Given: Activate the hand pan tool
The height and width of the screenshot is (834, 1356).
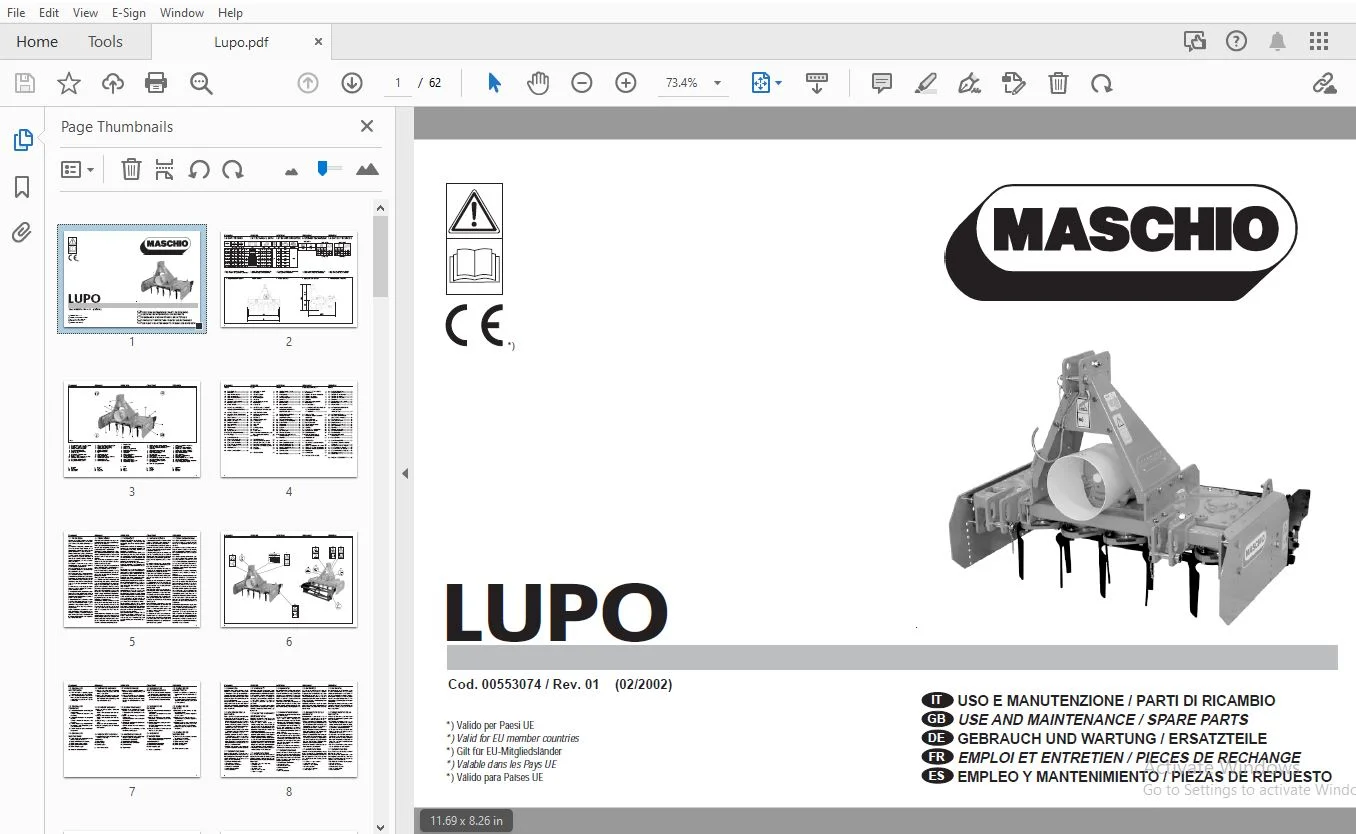Looking at the screenshot, I should (x=538, y=83).
